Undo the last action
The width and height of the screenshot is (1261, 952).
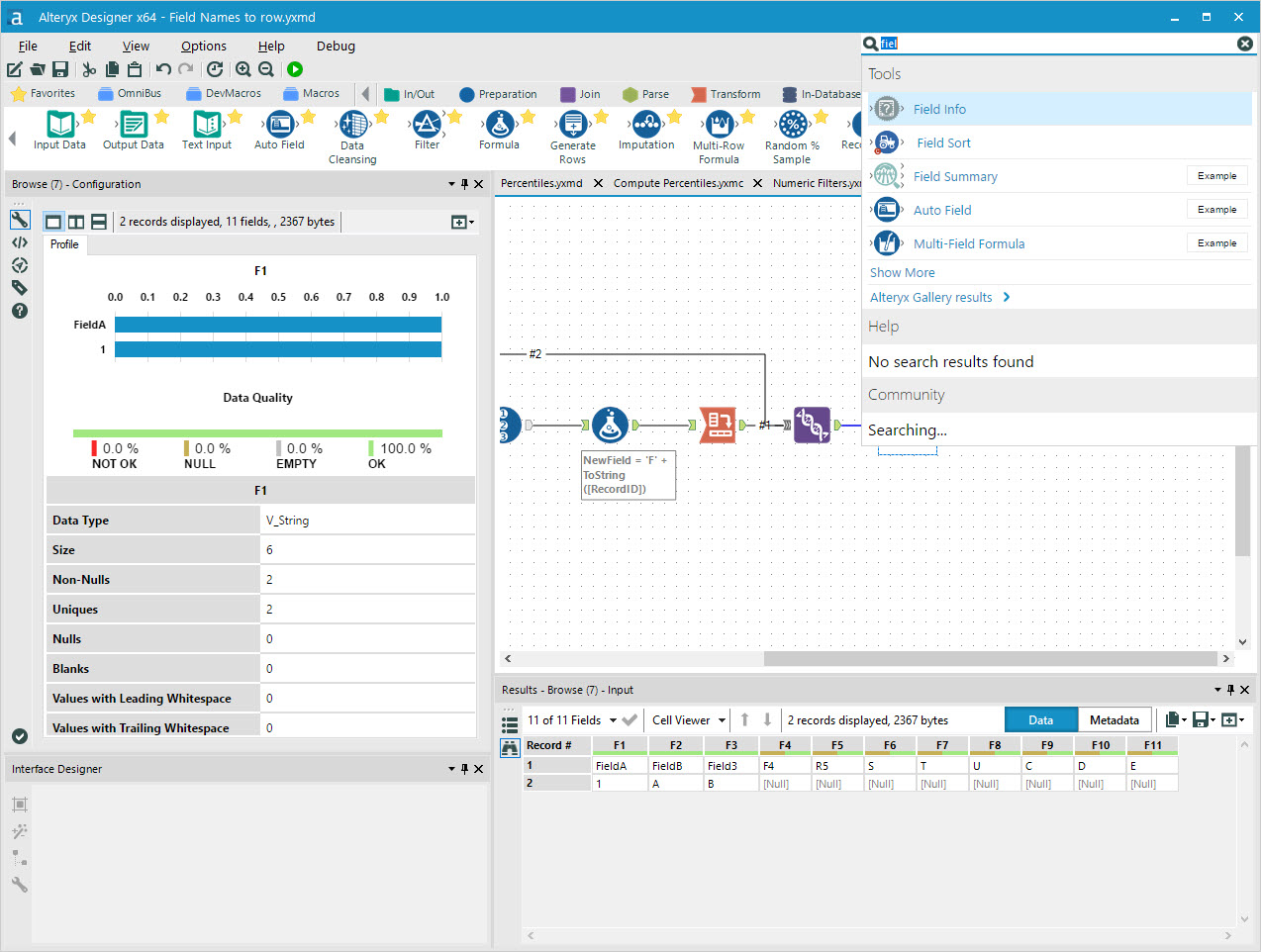pyautogui.click(x=163, y=69)
